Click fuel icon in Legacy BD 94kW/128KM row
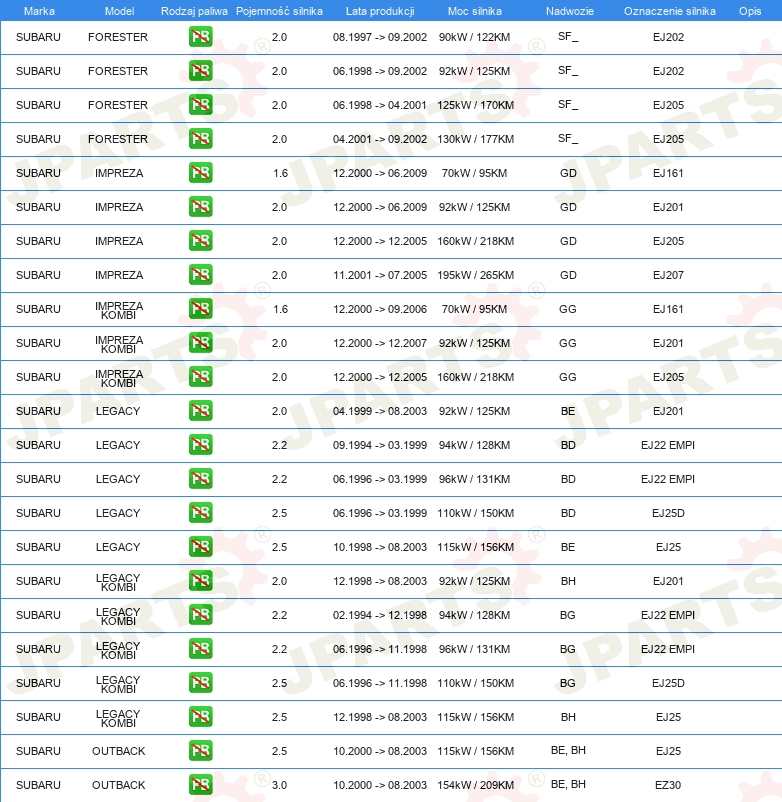The image size is (782, 802). point(200,445)
